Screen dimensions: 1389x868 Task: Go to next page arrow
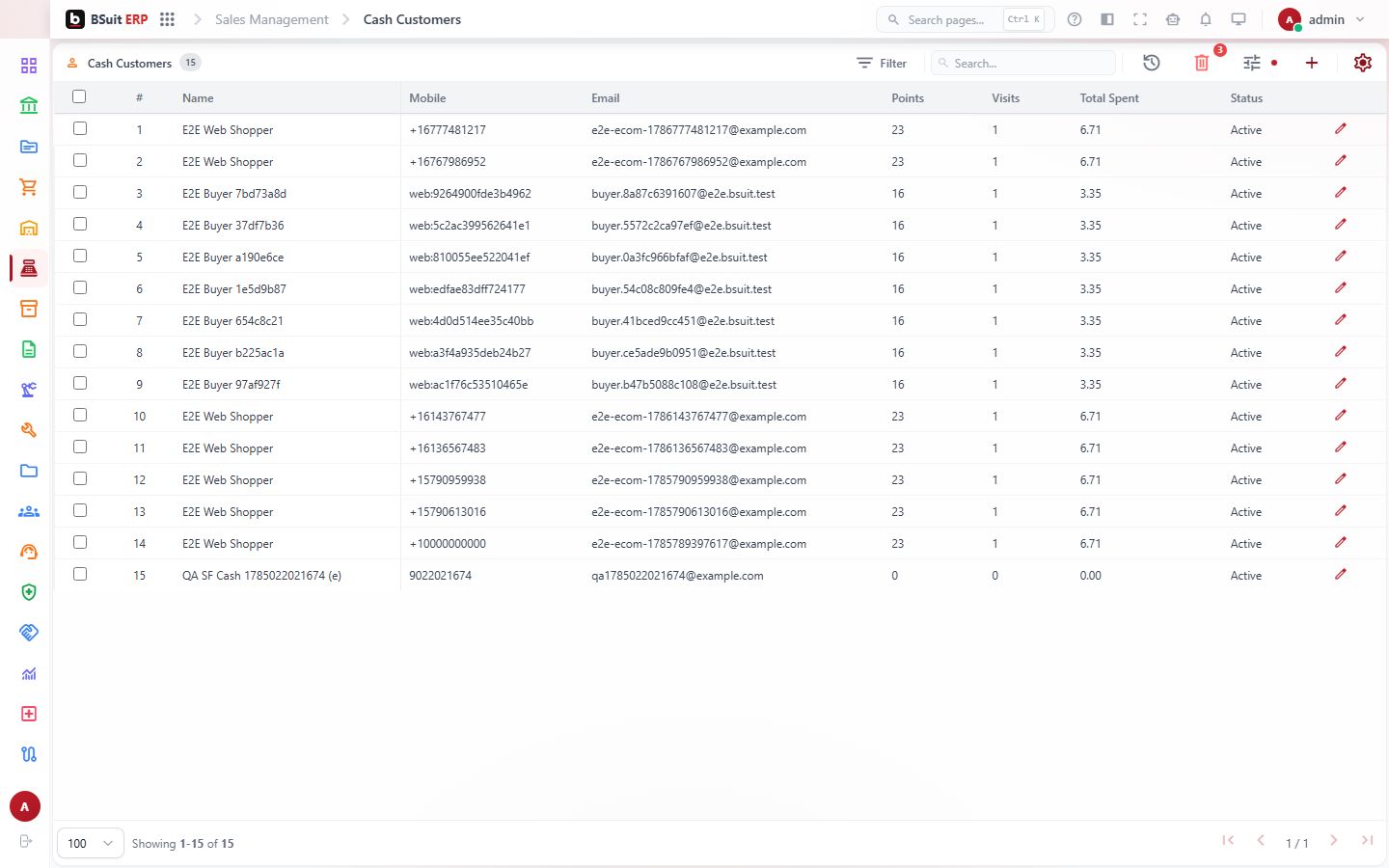(x=1333, y=841)
